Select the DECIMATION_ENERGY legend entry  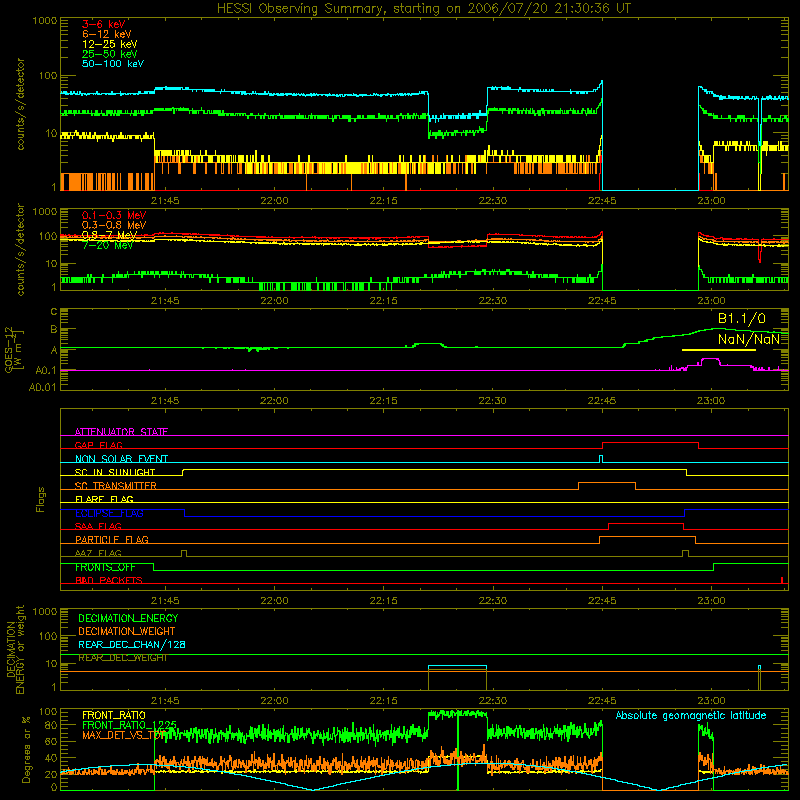pos(128,618)
